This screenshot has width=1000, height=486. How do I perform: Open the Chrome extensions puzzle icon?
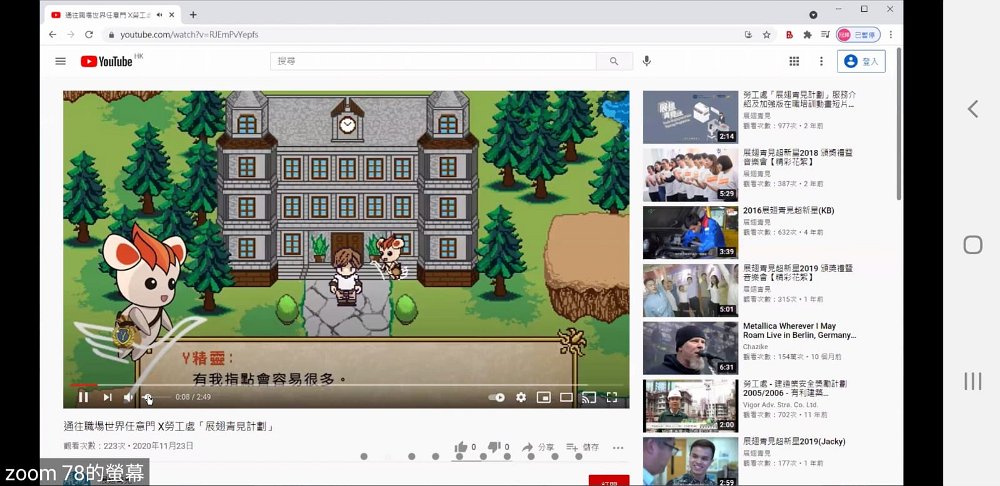pyautogui.click(x=807, y=34)
